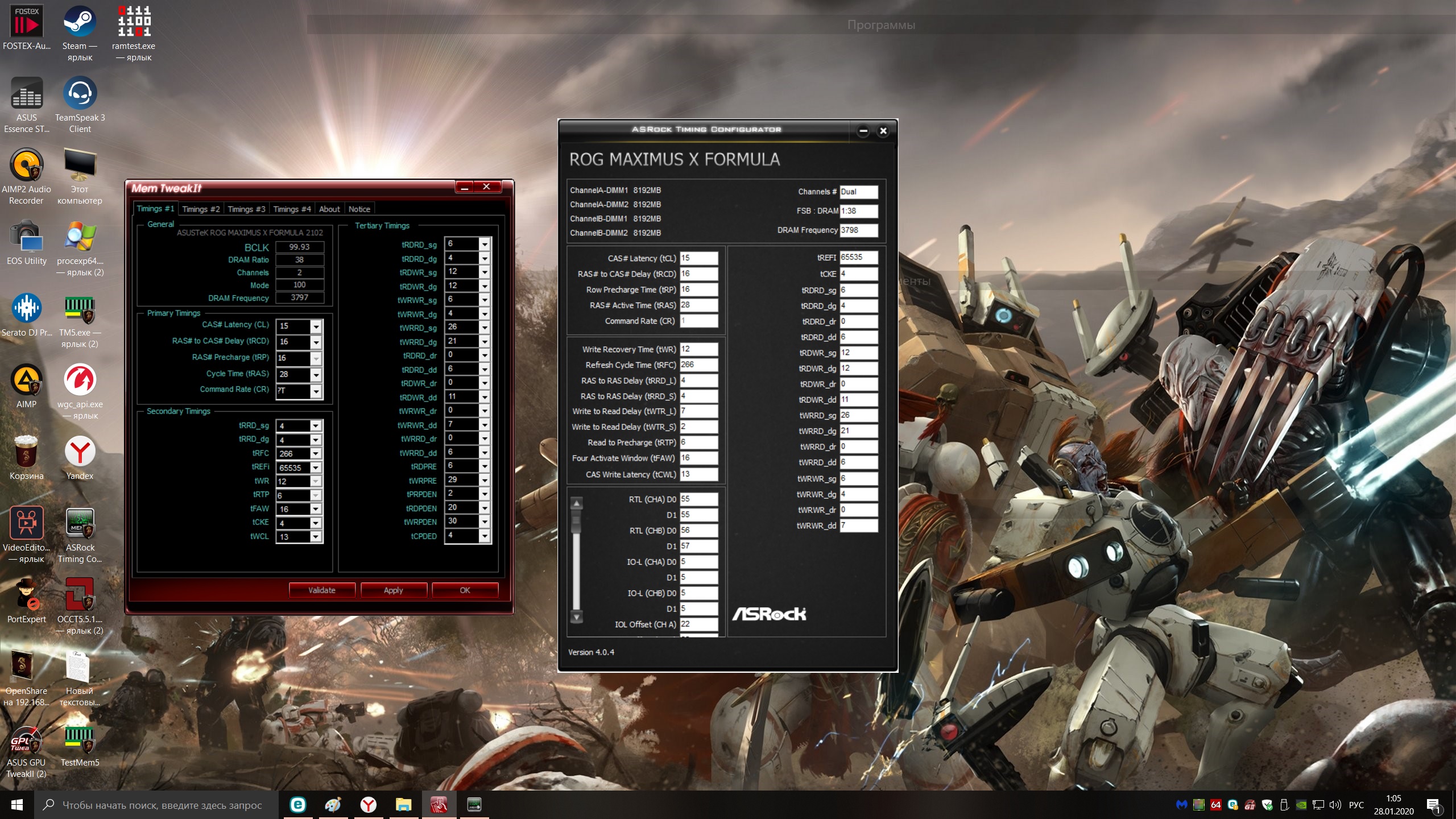This screenshot has height=819, width=1456.
Task: Open the tRDRD_sg dropdown arrow
Action: coord(485,245)
